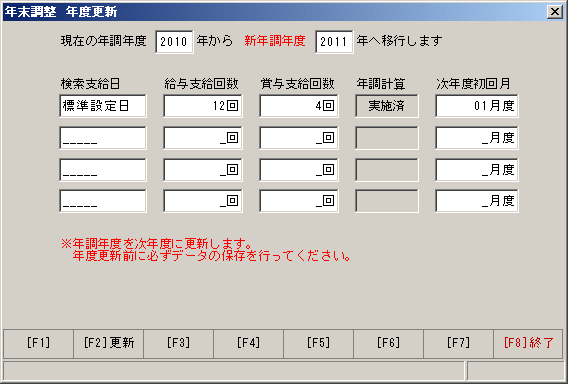Click the ※年調年度を次年度に更新します notice line
568x384 pixels.
pyautogui.click(x=156, y=243)
